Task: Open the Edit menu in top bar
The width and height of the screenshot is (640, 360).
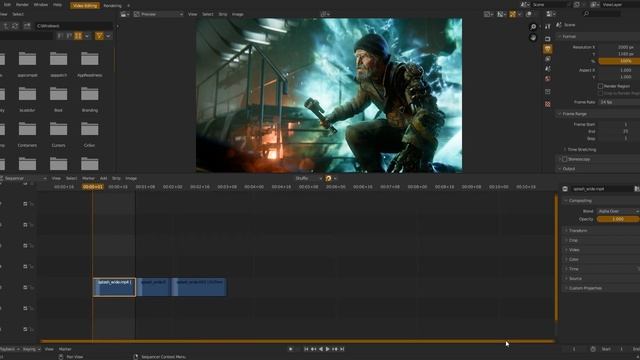Action: tap(7, 5)
